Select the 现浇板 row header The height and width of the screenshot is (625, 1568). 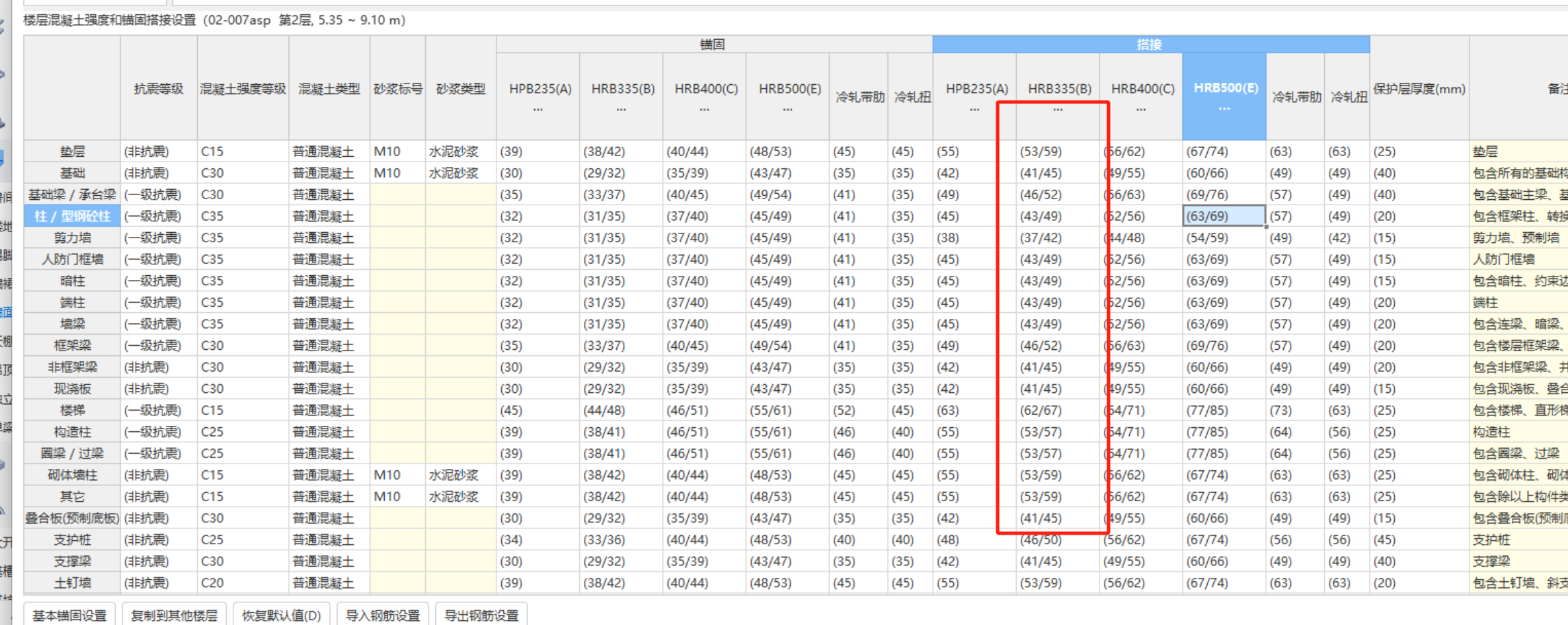point(73,389)
